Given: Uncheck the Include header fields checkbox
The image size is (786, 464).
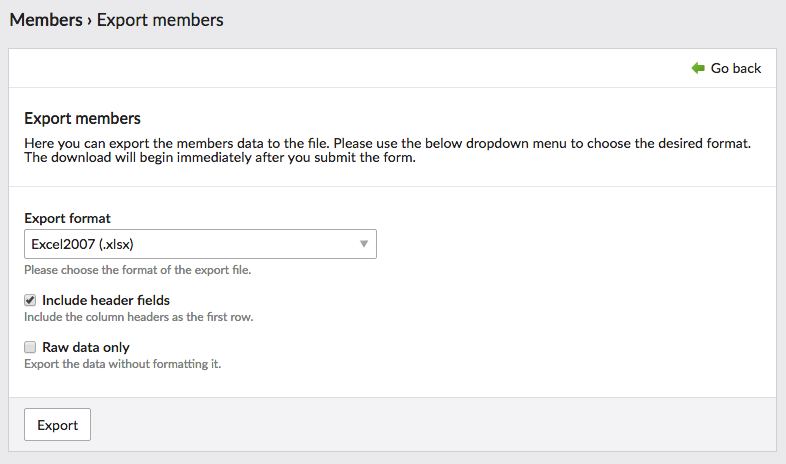Looking at the screenshot, I should (x=30, y=300).
